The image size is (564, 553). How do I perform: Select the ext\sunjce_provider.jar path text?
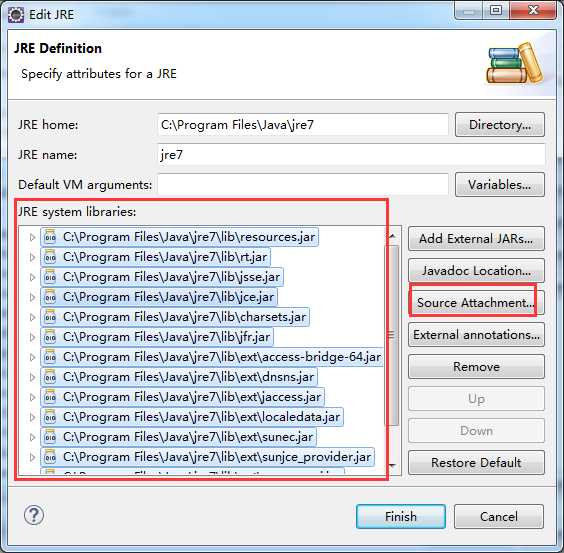(217, 457)
